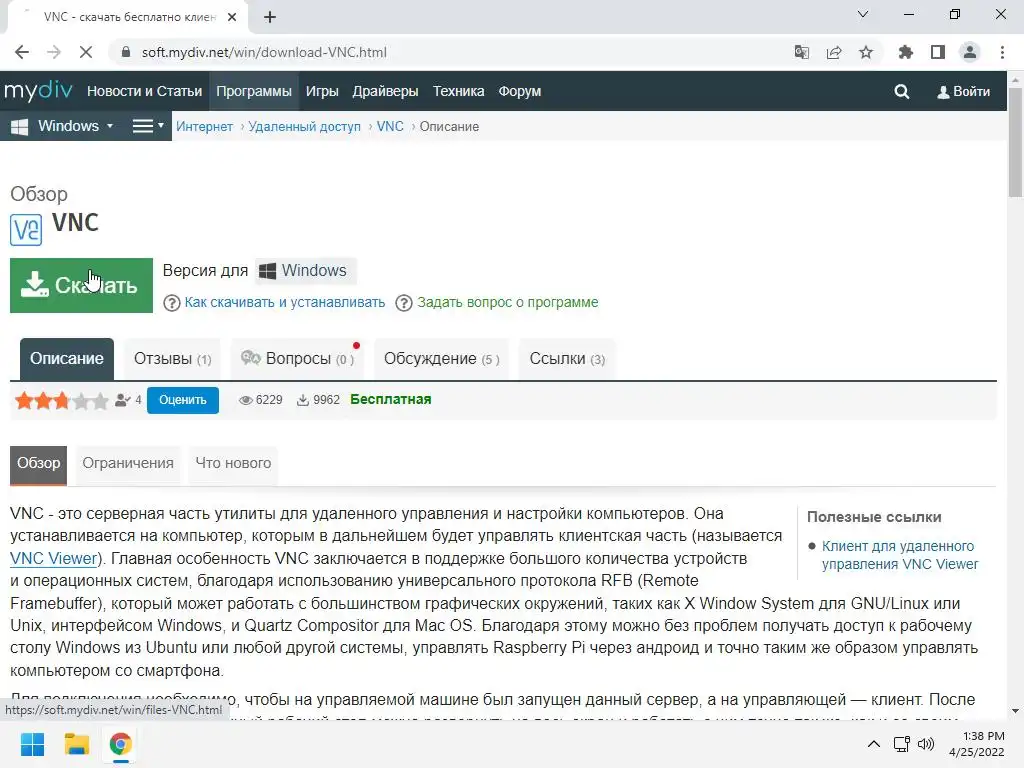Open File Explorer from taskbar
The image size is (1024, 768).
(76, 744)
